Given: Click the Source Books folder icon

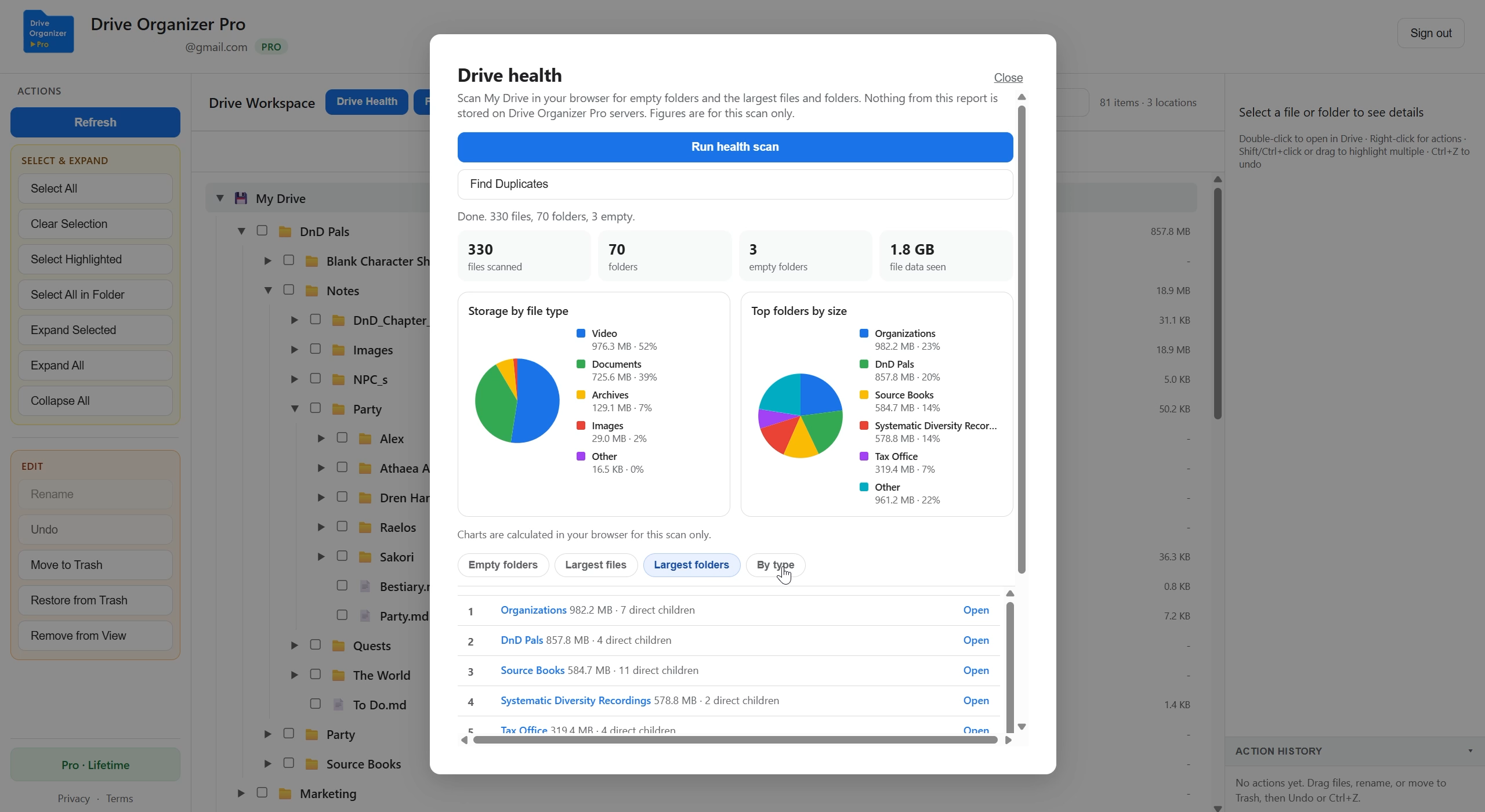Looking at the screenshot, I should coord(312,764).
